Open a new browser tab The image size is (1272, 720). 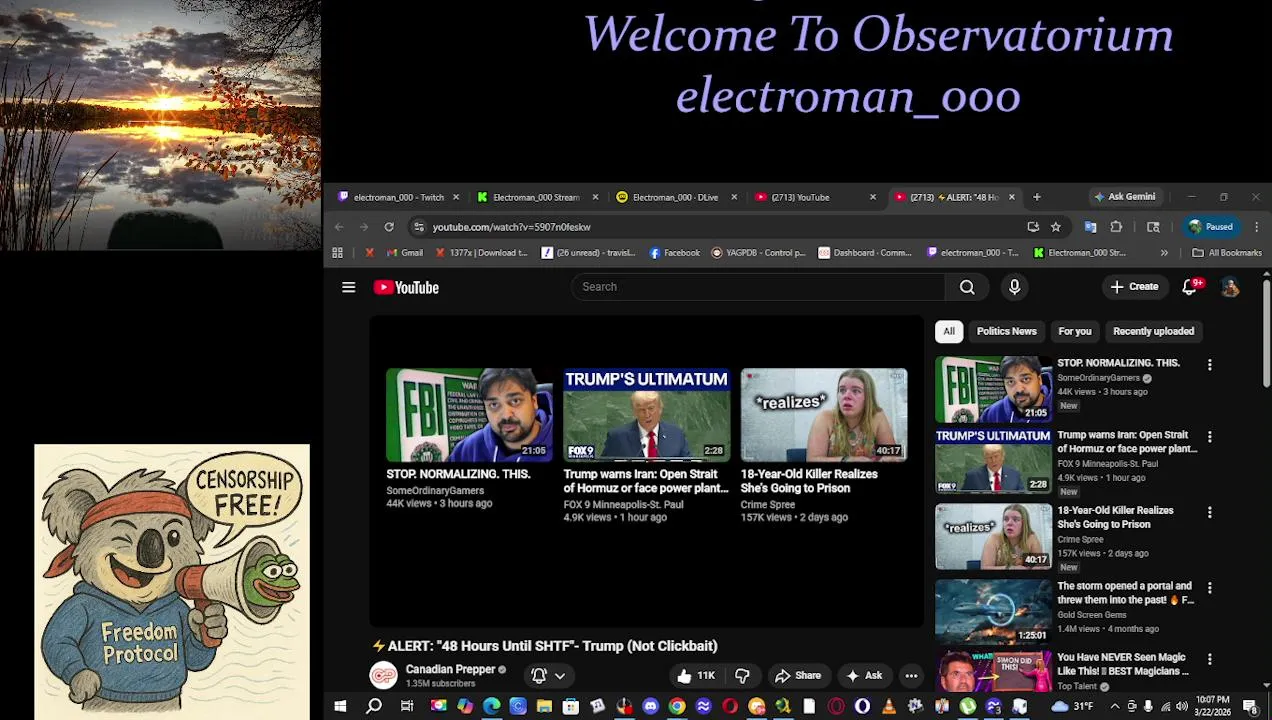(x=1037, y=197)
